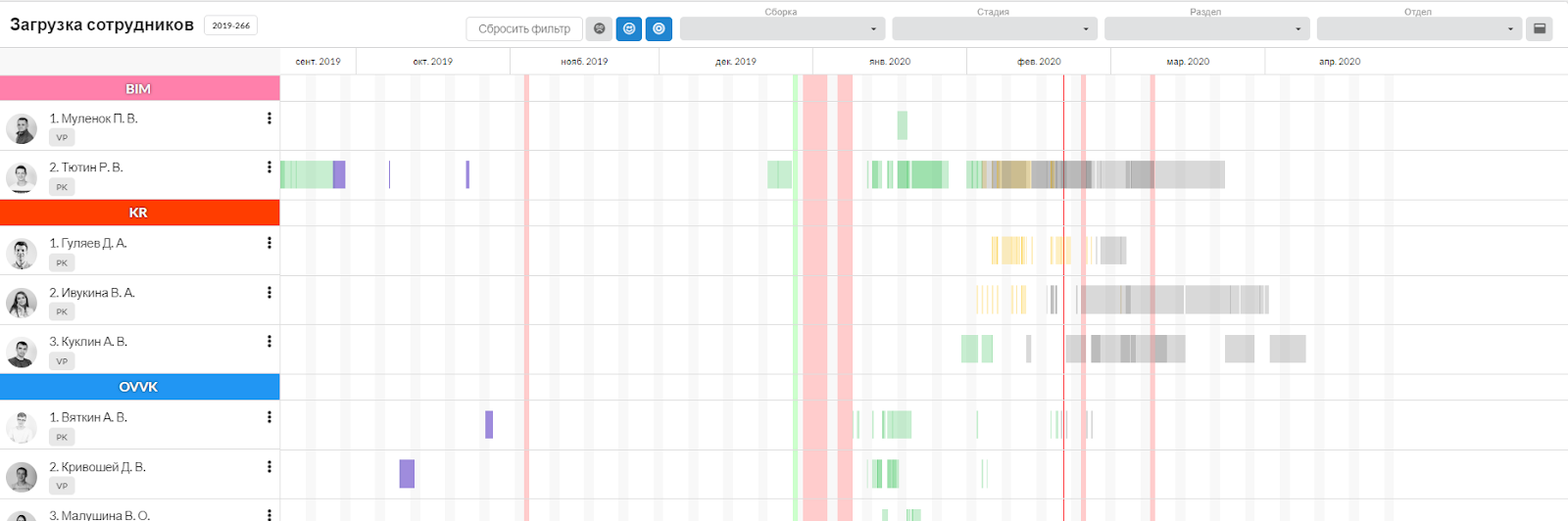Image resolution: width=1568 pixels, height=521 pixels.
Task: Select янв. 2020 month header
Action: pyautogui.click(x=890, y=62)
